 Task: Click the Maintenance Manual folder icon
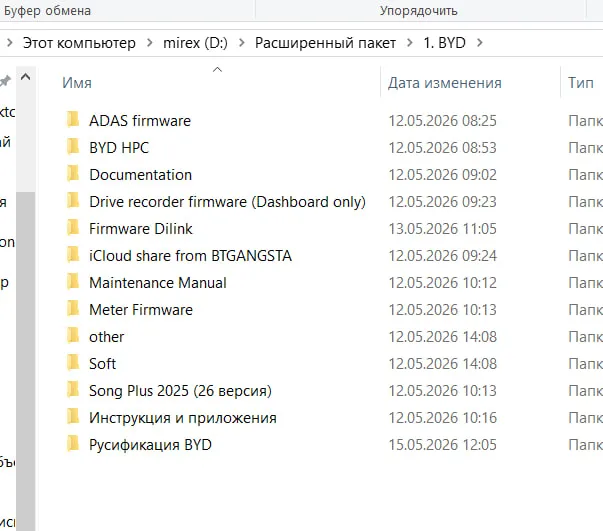click(73, 281)
